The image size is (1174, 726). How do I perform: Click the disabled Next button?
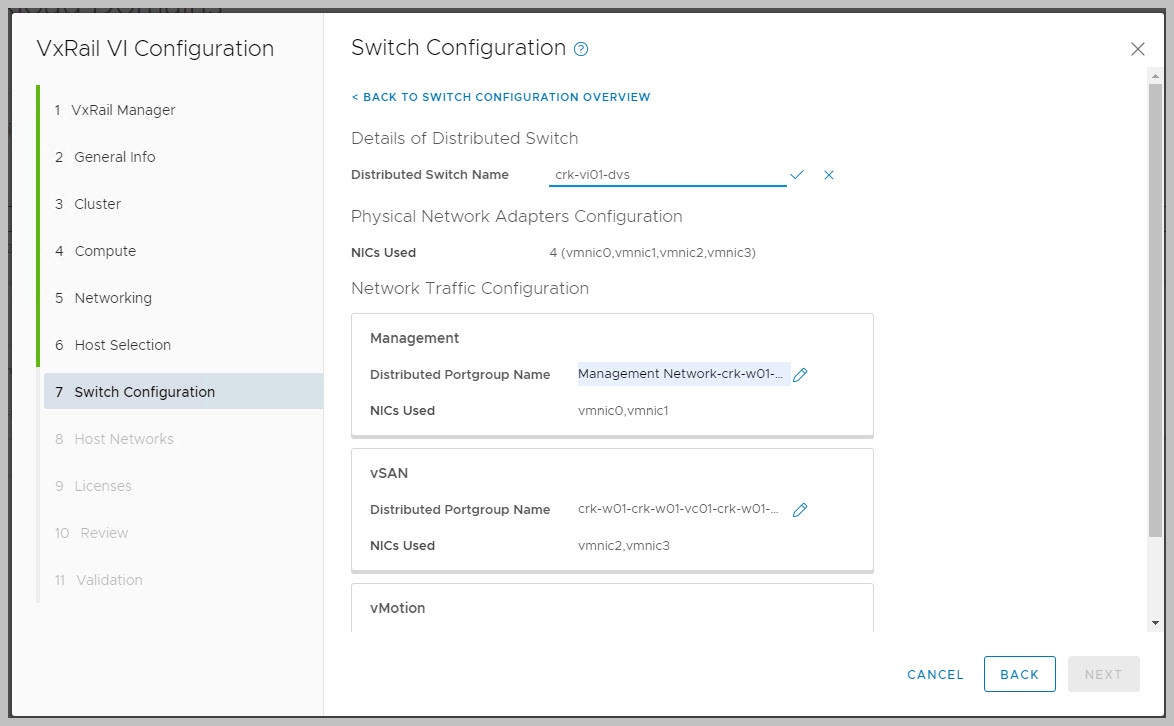[x=1103, y=674]
